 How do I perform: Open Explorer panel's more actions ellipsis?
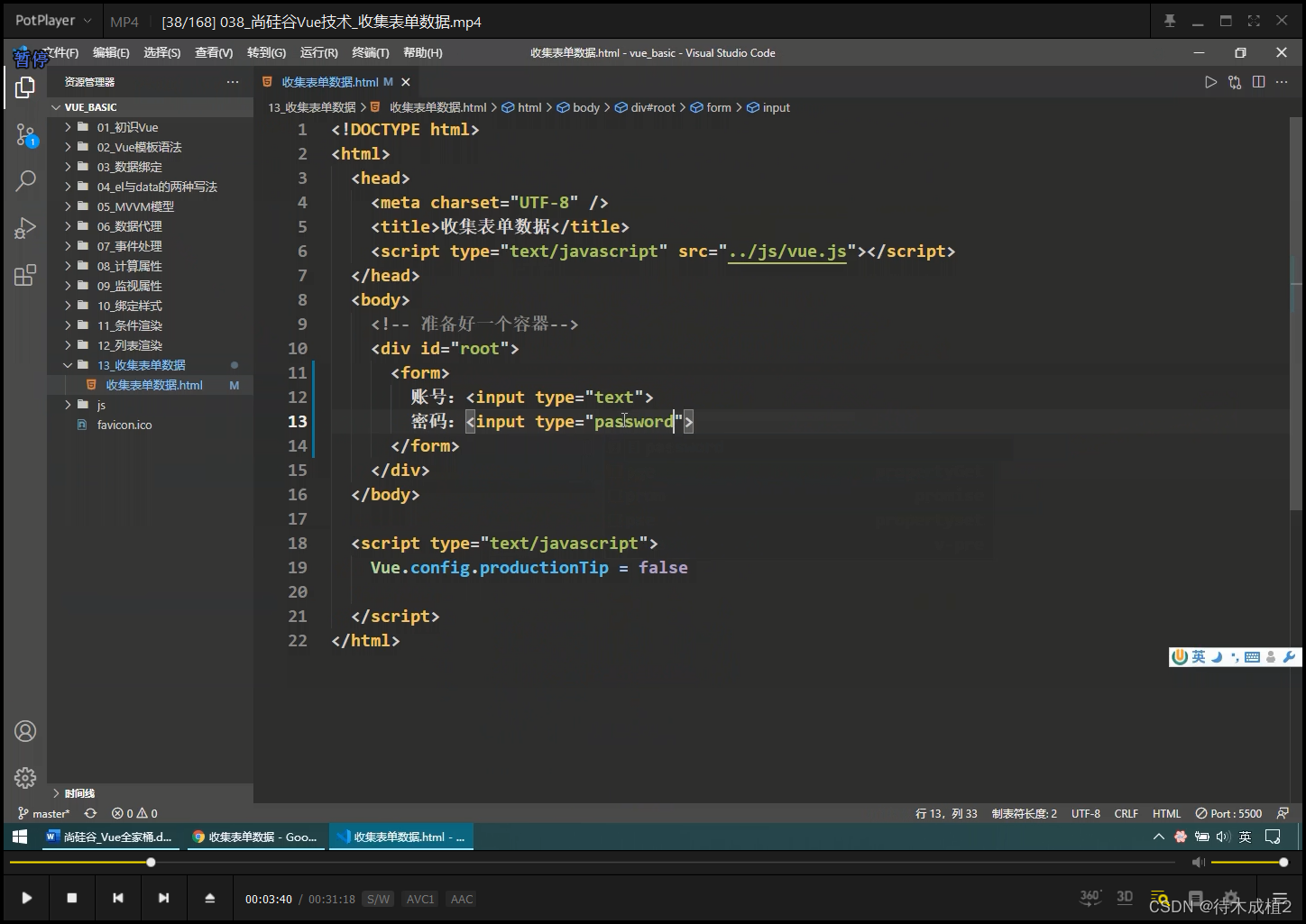click(x=233, y=82)
